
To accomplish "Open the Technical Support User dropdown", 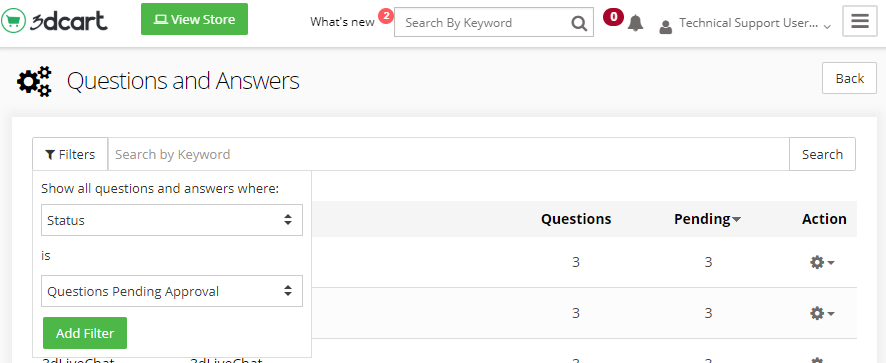I will coord(754,23).
